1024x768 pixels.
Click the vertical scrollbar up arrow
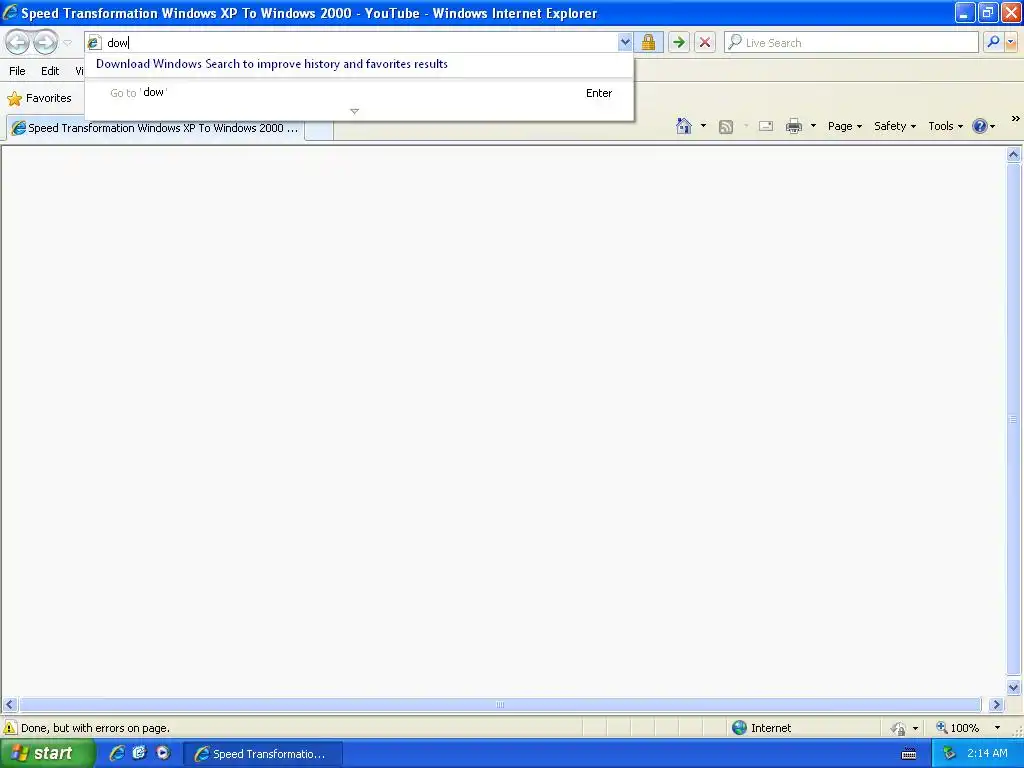coord(1014,155)
